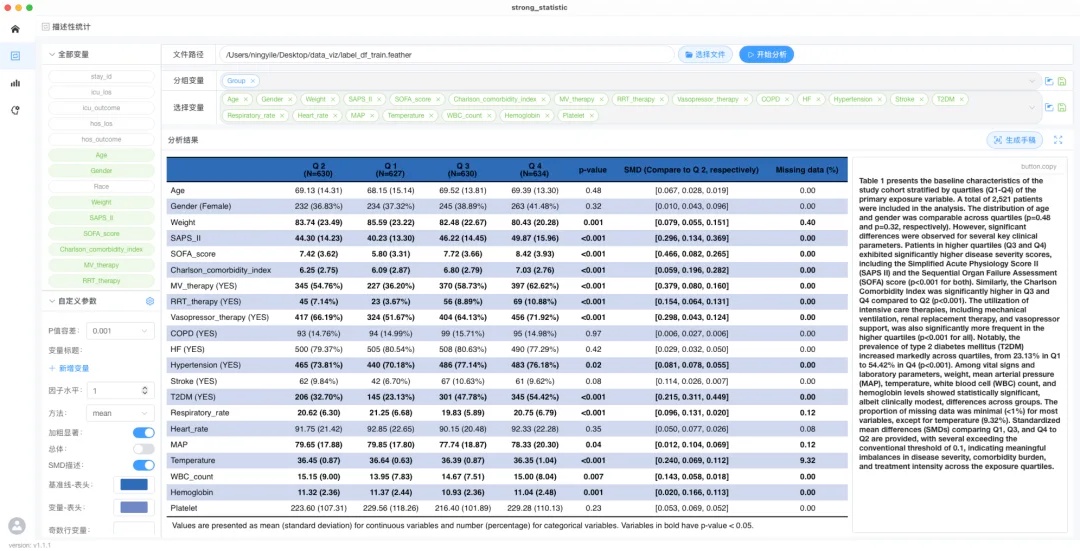Click the fullscreen expand icon above results

click(1058, 140)
